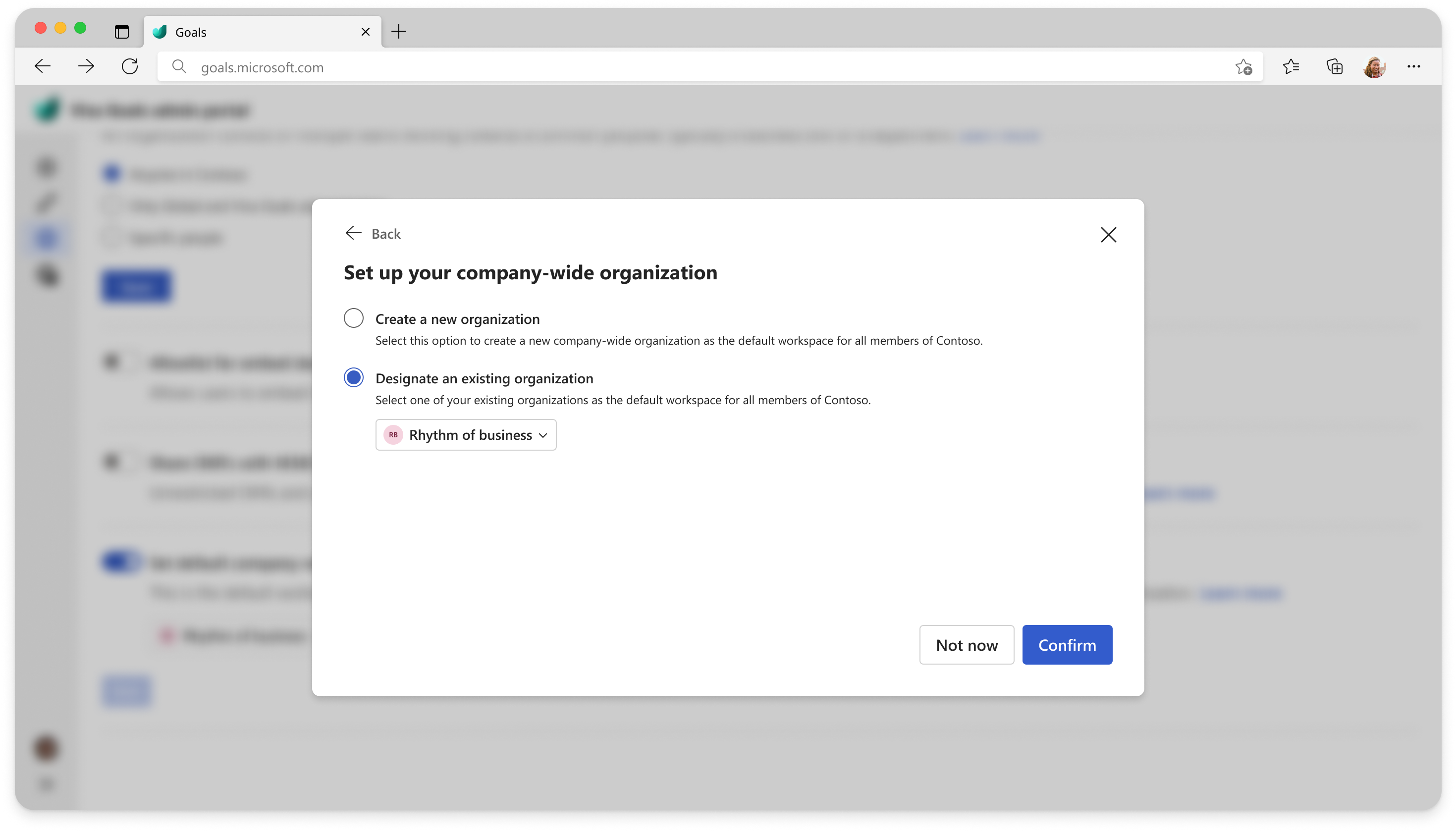
Task: Click the close X icon on dialog
Action: (x=1108, y=234)
